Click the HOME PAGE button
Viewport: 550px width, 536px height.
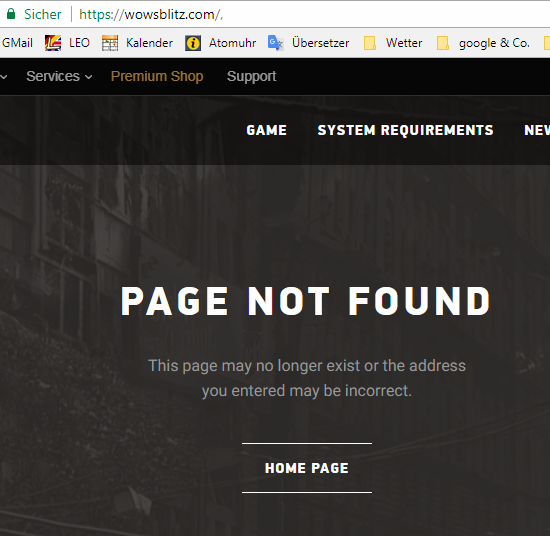coord(307,468)
